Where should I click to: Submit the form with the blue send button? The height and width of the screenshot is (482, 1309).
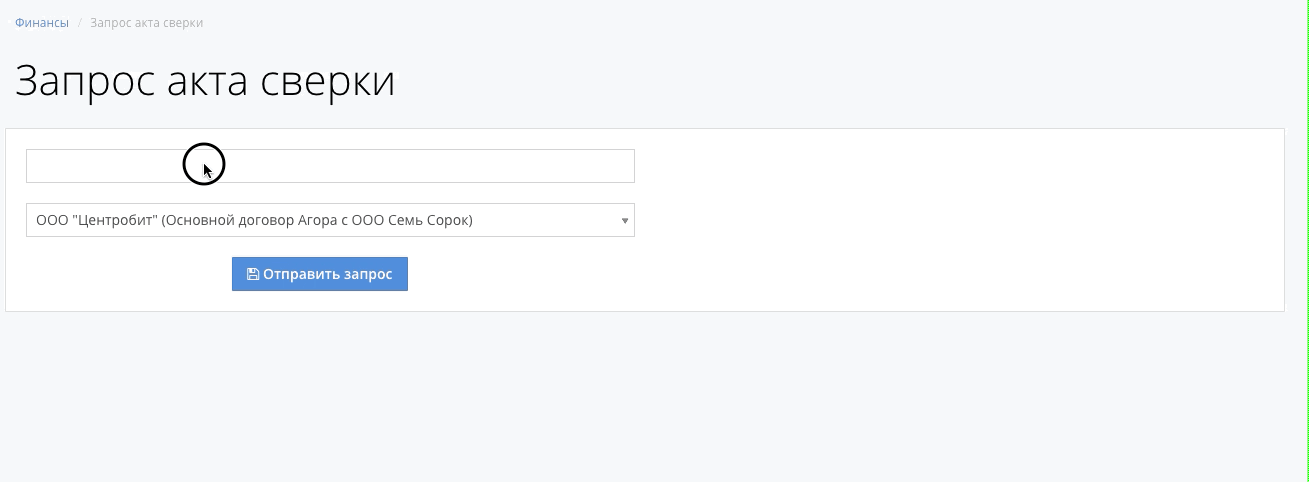[320, 274]
